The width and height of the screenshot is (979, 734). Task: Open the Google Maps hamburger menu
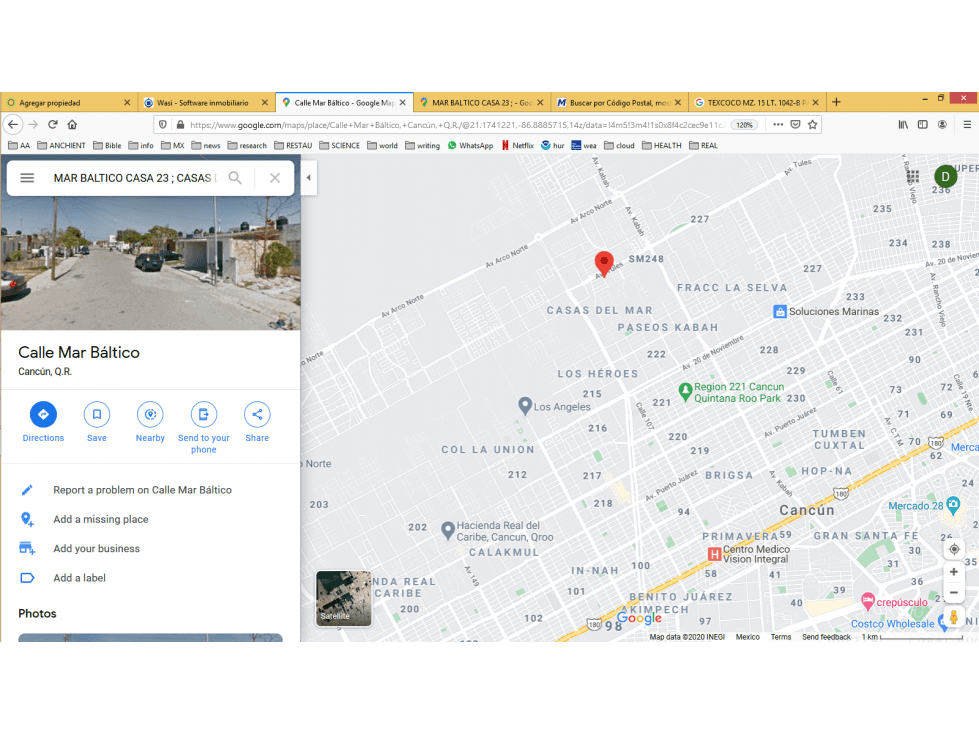pos(27,178)
